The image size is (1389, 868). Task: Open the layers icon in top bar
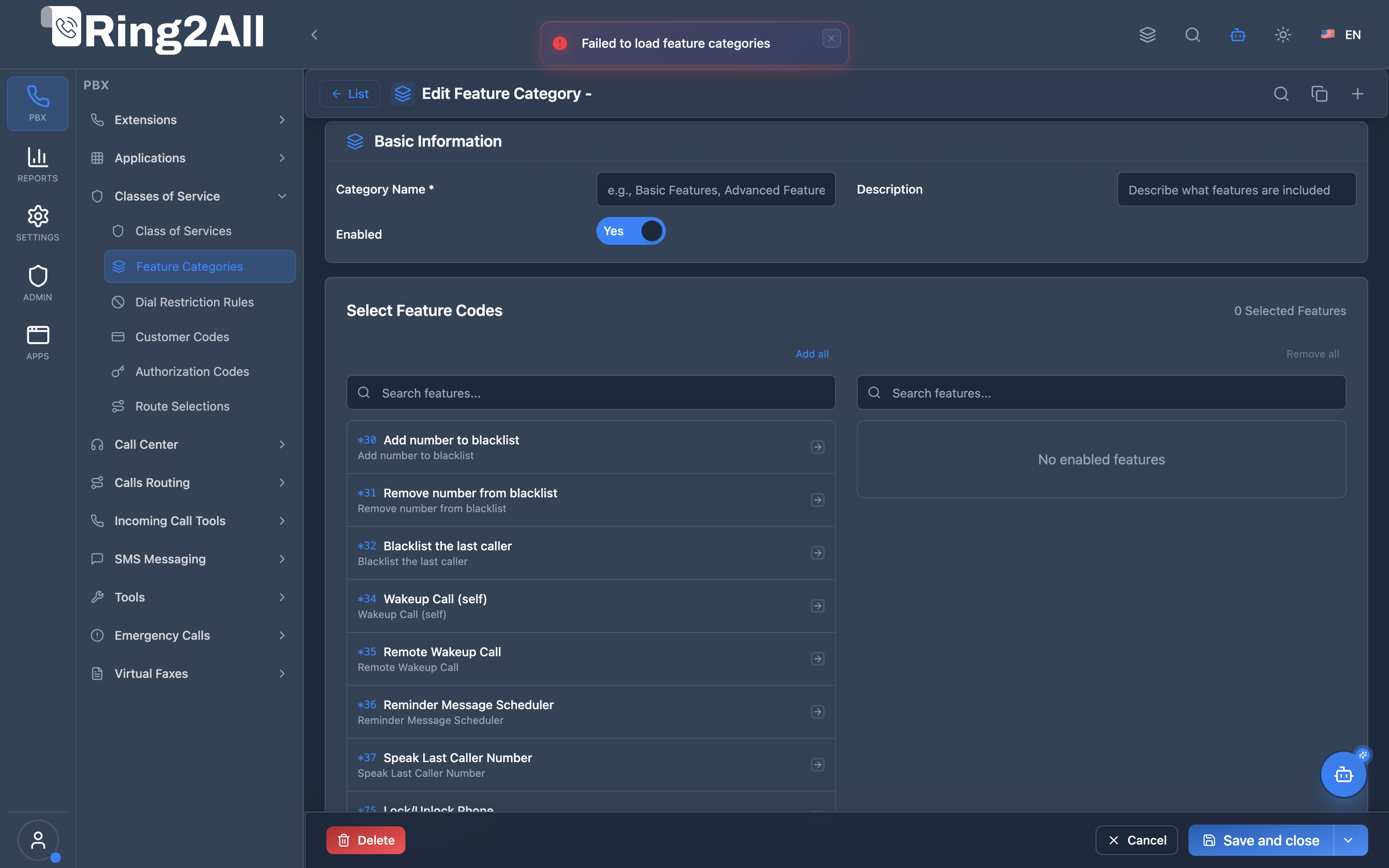(1147, 34)
